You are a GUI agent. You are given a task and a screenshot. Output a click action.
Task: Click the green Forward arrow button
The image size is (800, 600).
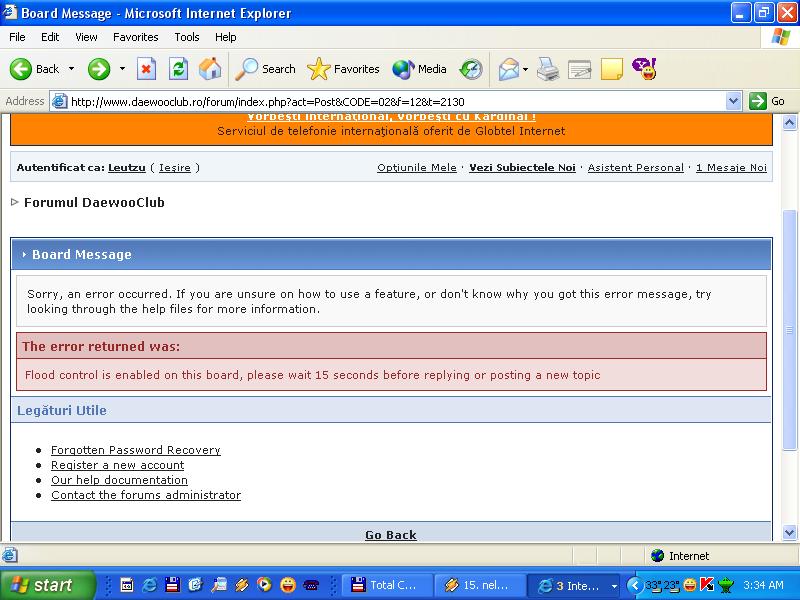pyautogui.click(x=98, y=69)
